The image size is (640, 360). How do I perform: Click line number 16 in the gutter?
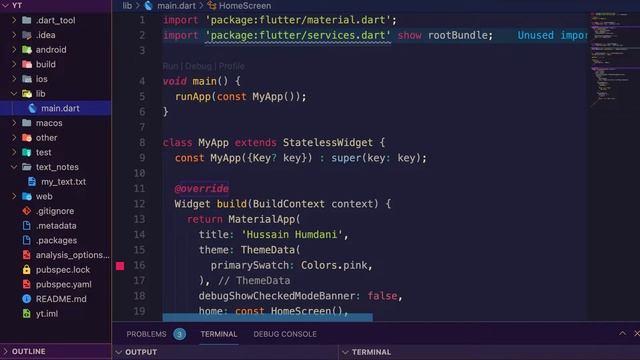139,265
